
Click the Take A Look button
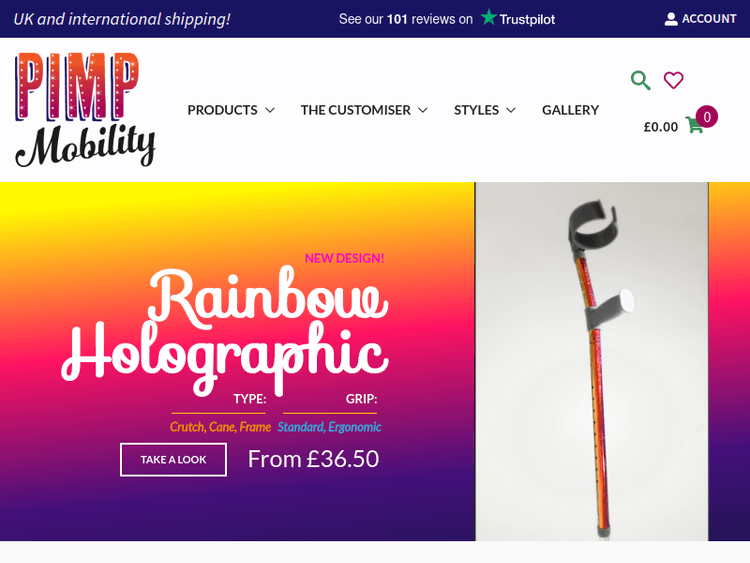[x=173, y=460]
